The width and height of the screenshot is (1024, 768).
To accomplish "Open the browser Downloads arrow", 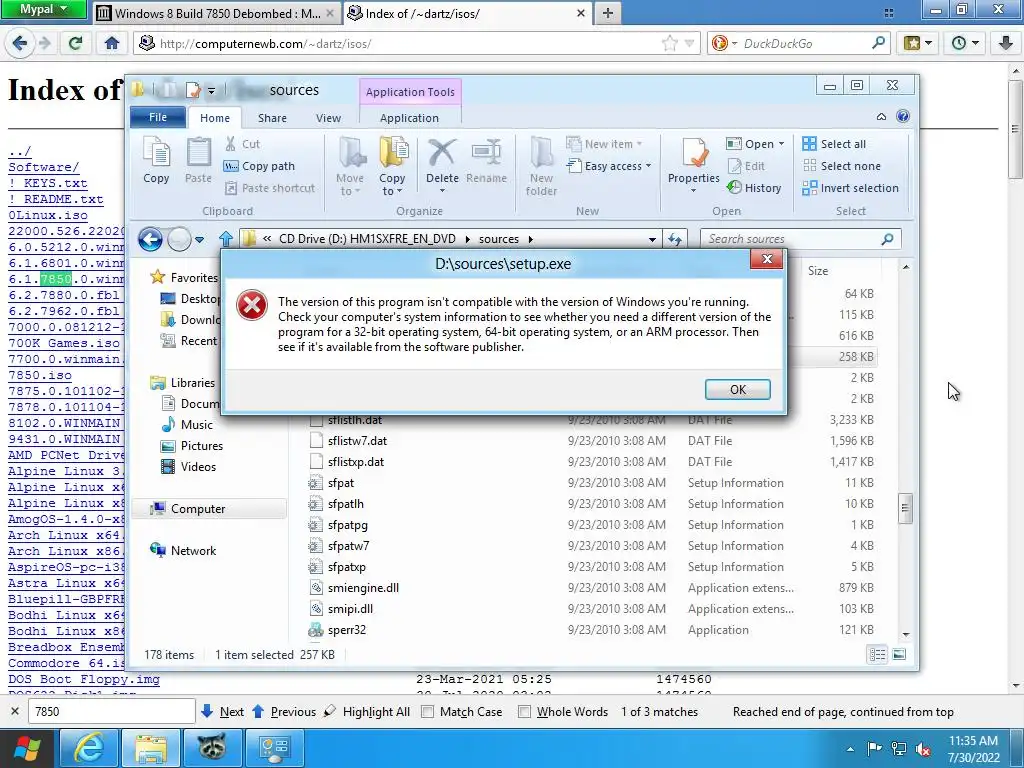I will pos(1006,43).
